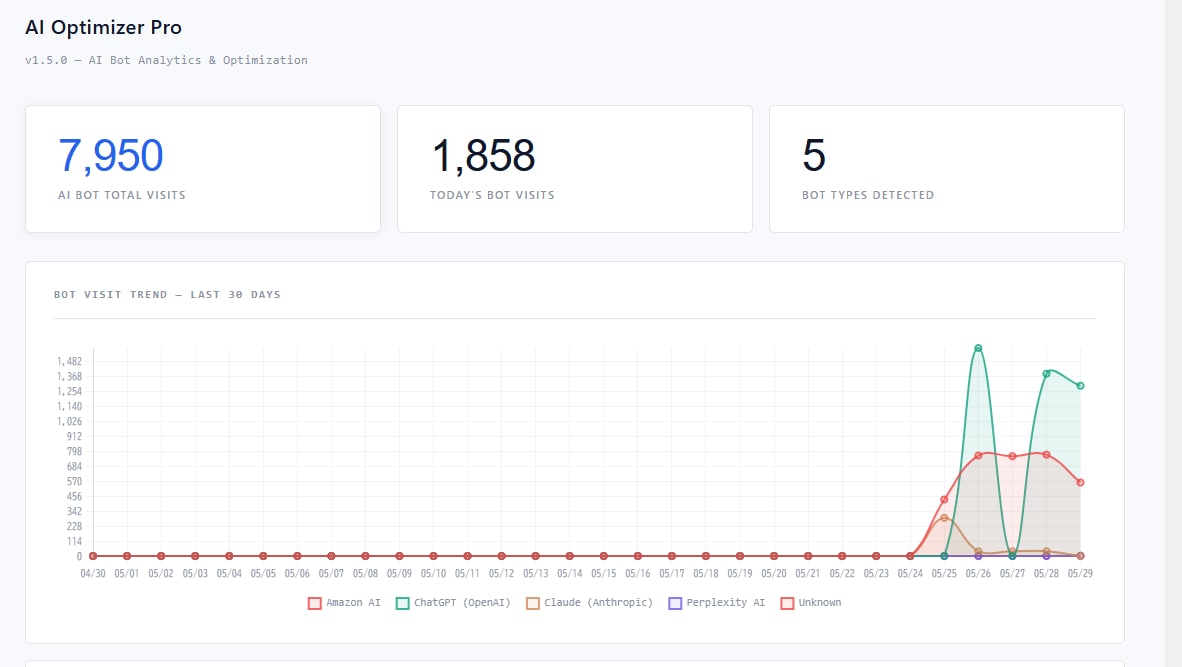
Task: Toggle Perplexity AI legend entry
Action: click(x=717, y=603)
